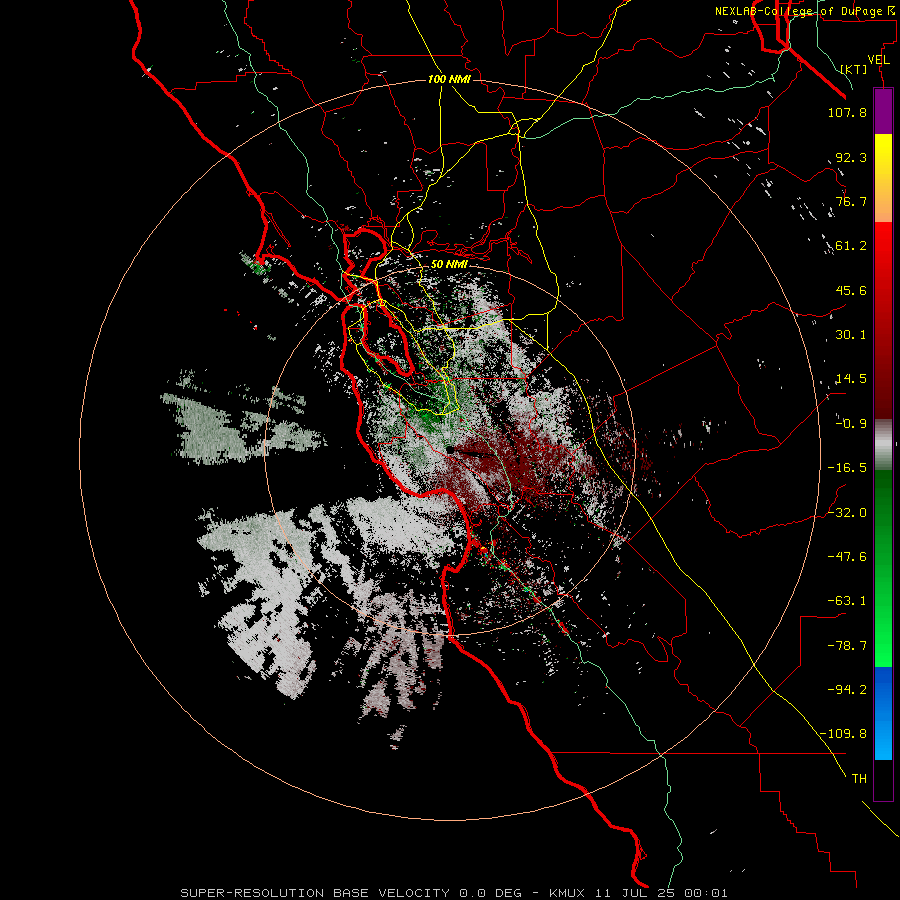The height and width of the screenshot is (900, 900).
Task: Click the -63.1 legend value
Action: 847,600
